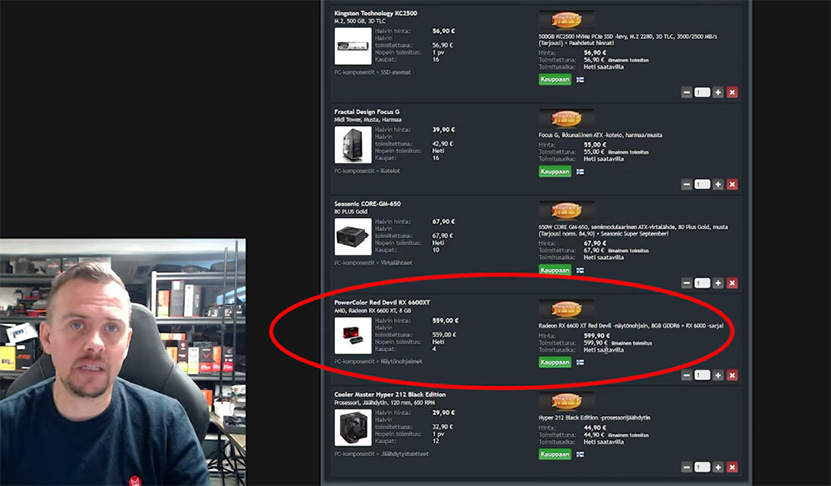
Task: Click Kauppaan button for Kingston KC2500
Action: pos(555,79)
